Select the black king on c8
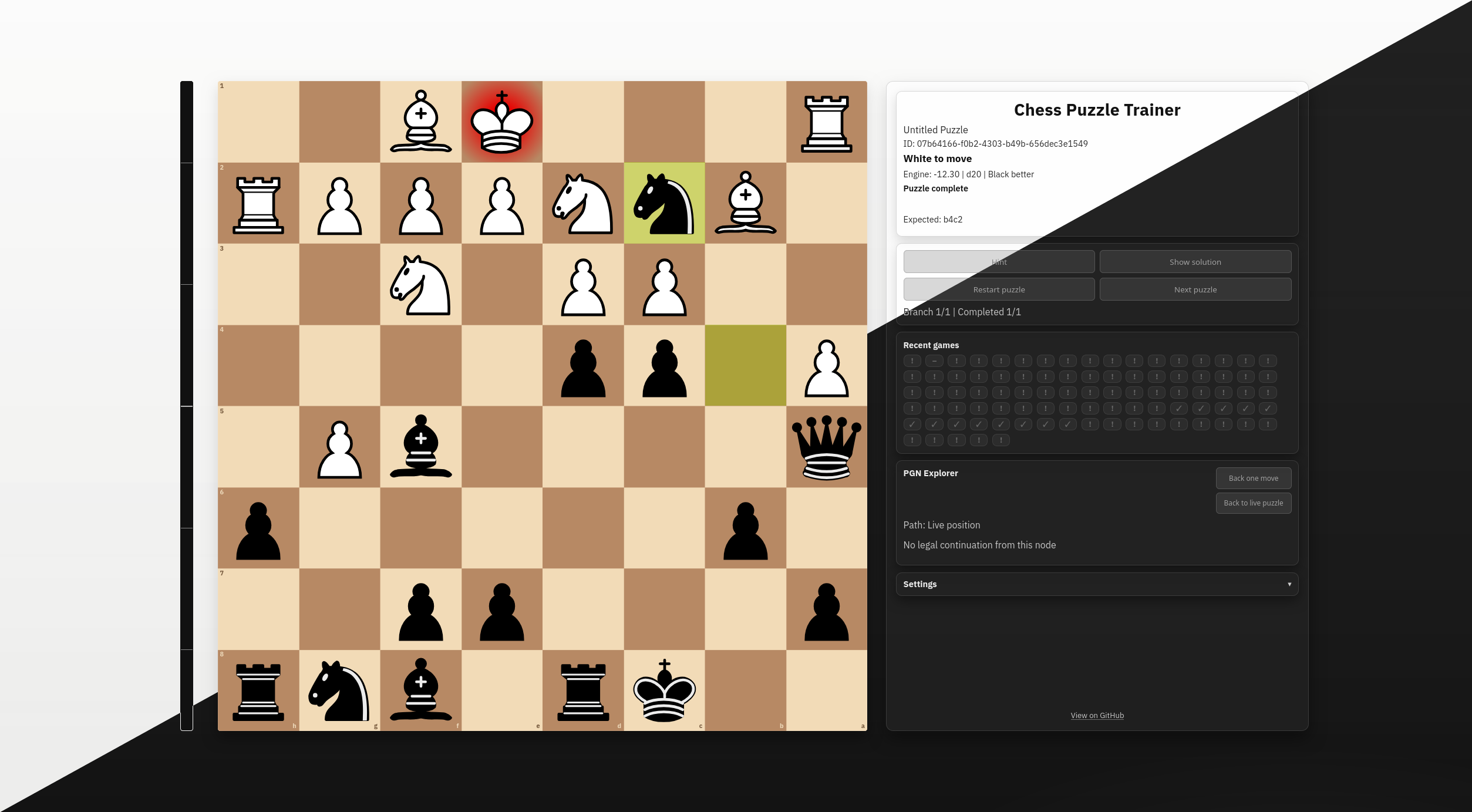 664,693
